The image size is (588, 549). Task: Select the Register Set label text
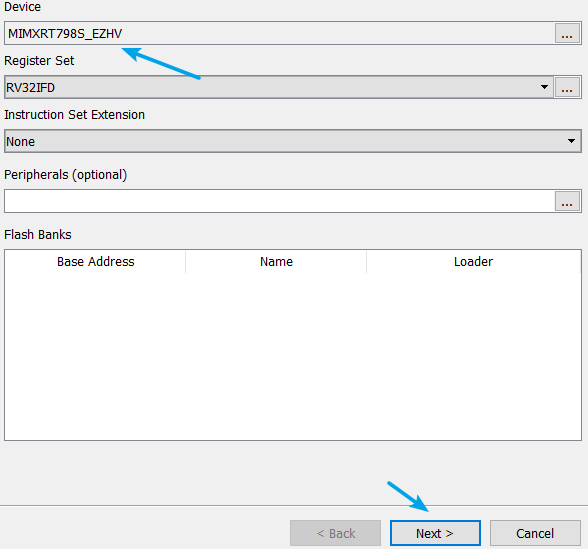pos(39,61)
